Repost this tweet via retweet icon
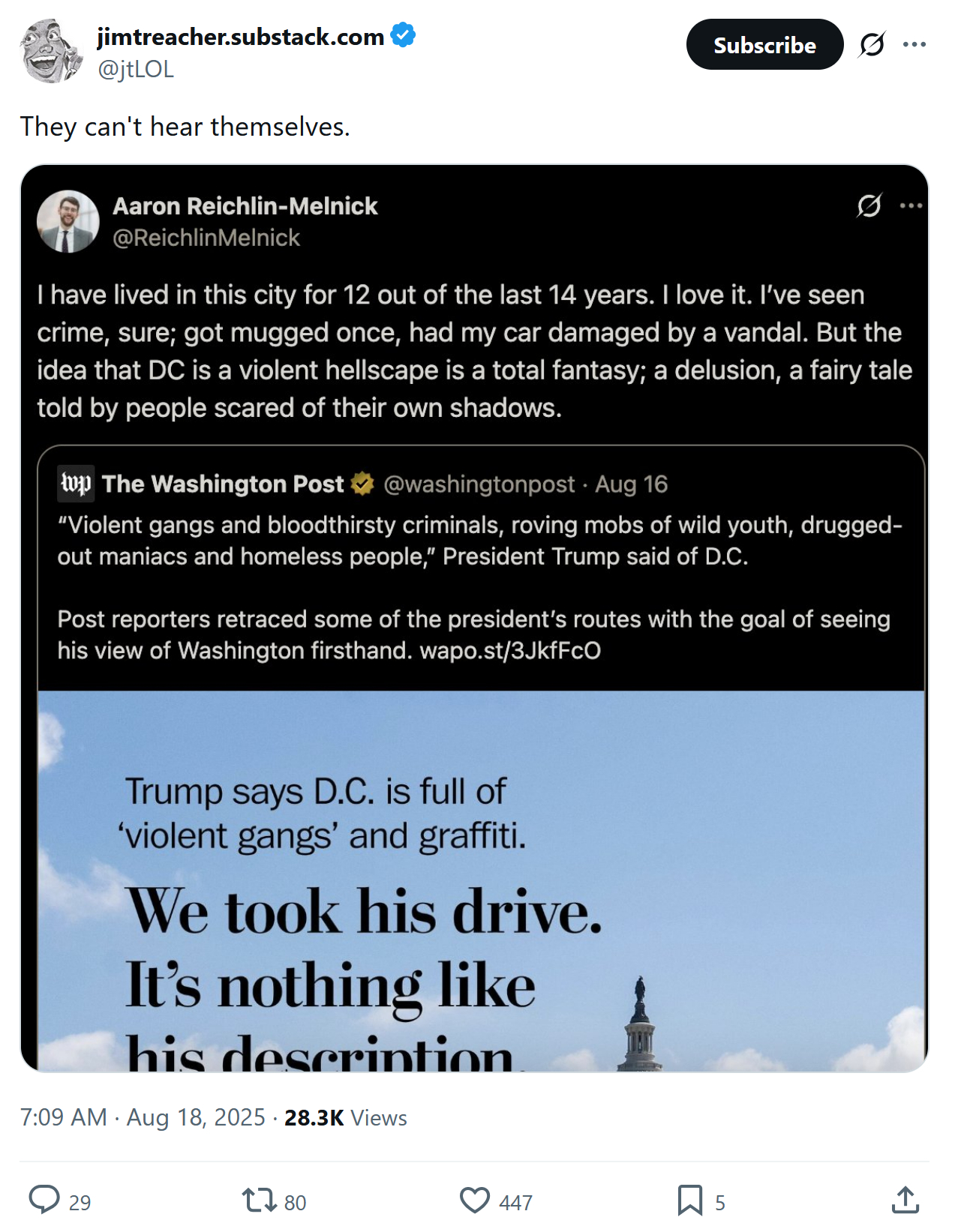955x1232 pixels. tap(259, 1200)
